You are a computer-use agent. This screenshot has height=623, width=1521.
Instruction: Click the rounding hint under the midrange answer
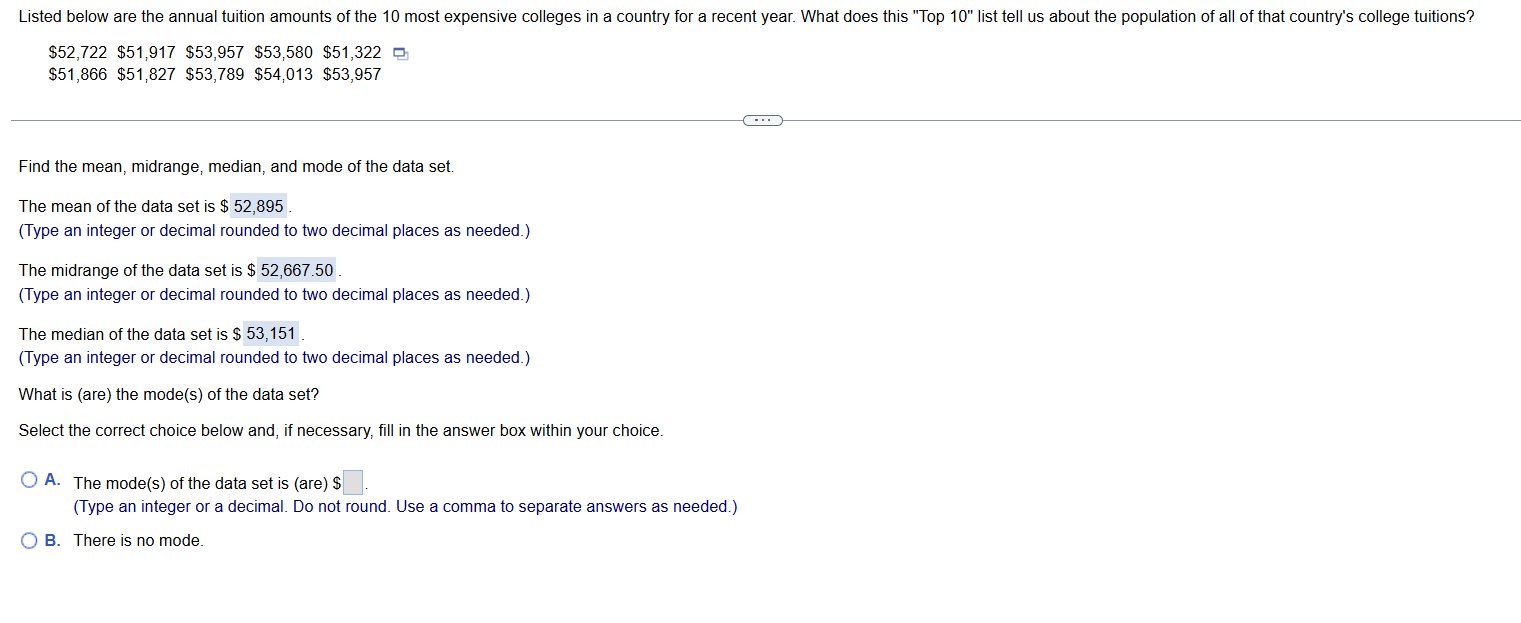coord(274,294)
